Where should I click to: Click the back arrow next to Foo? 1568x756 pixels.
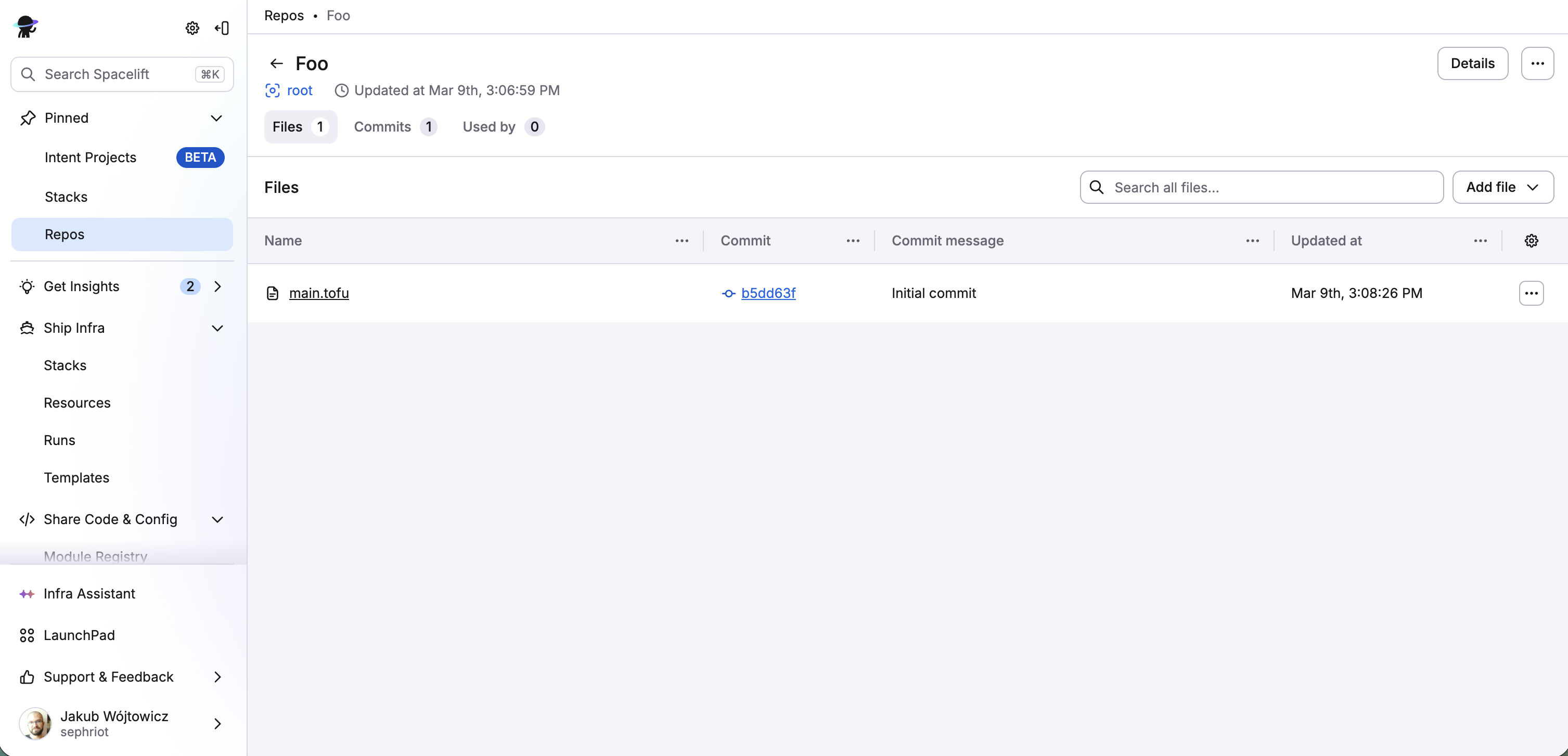pos(276,62)
